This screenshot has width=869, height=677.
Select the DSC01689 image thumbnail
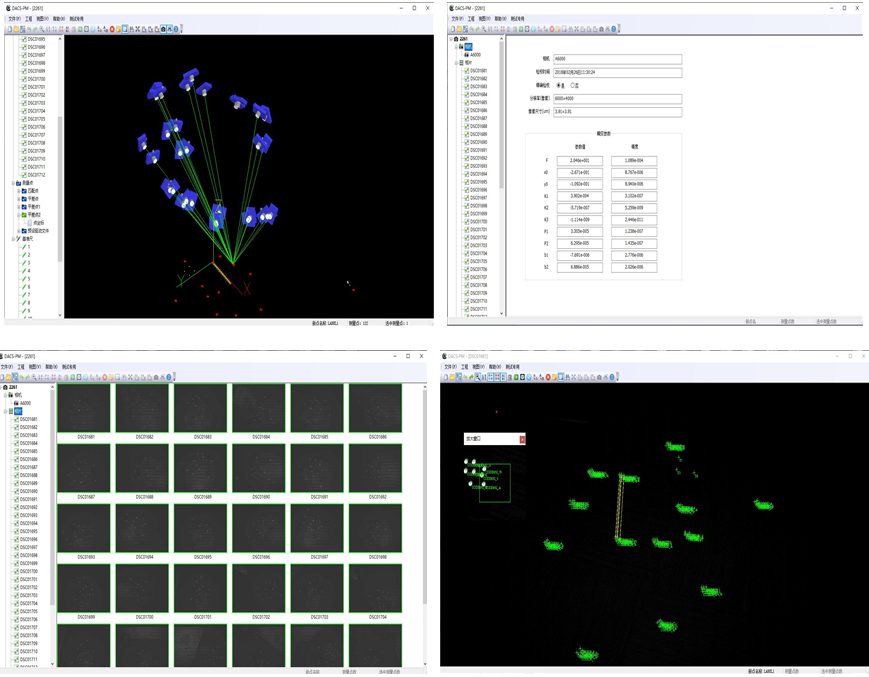point(200,467)
